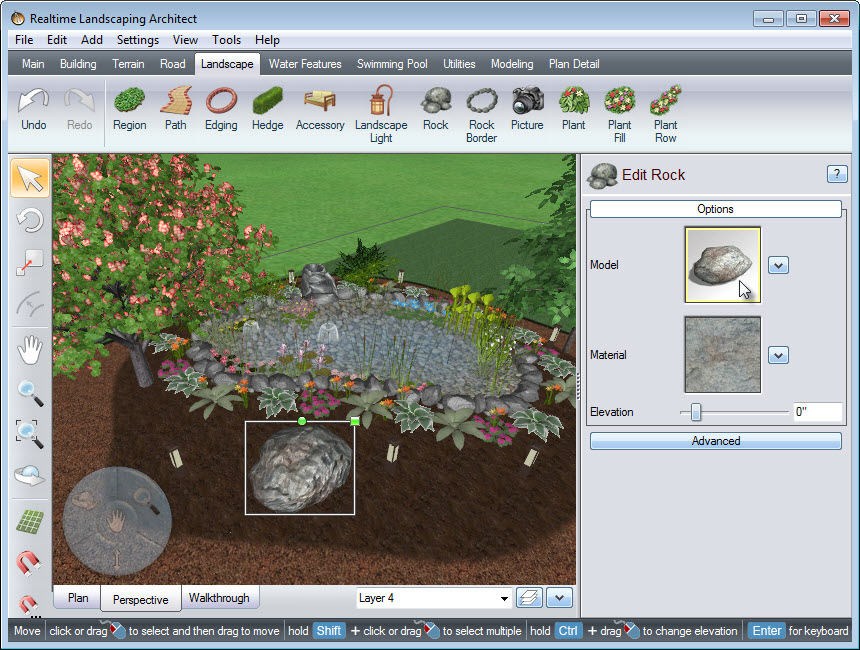Click the Edit Rock help question button

[x=836, y=174]
